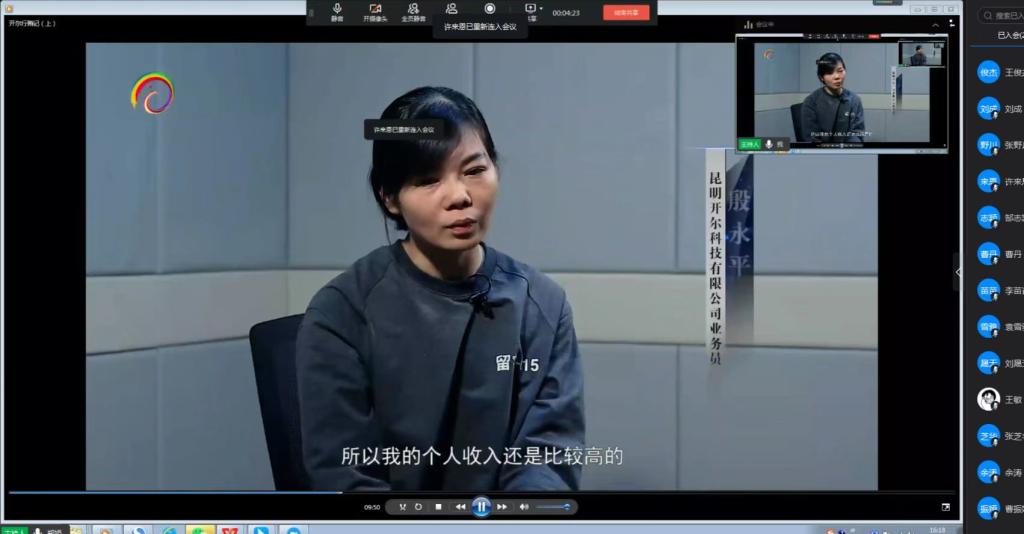The height and width of the screenshot is (534, 1024).
Task: Click the video seek progress bar
Action: click(x=482, y=492)
